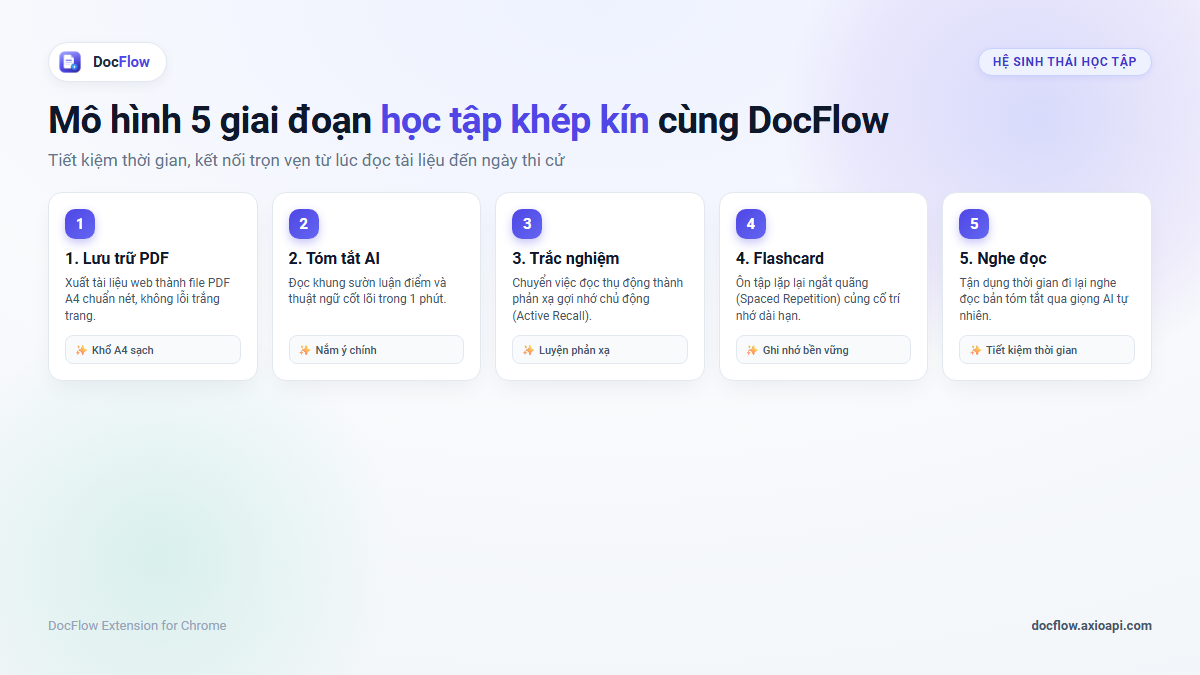
Task: Click the subtitle starting Tiết kiệm thời gian, kết nối
Action: [x=306, y=160]
